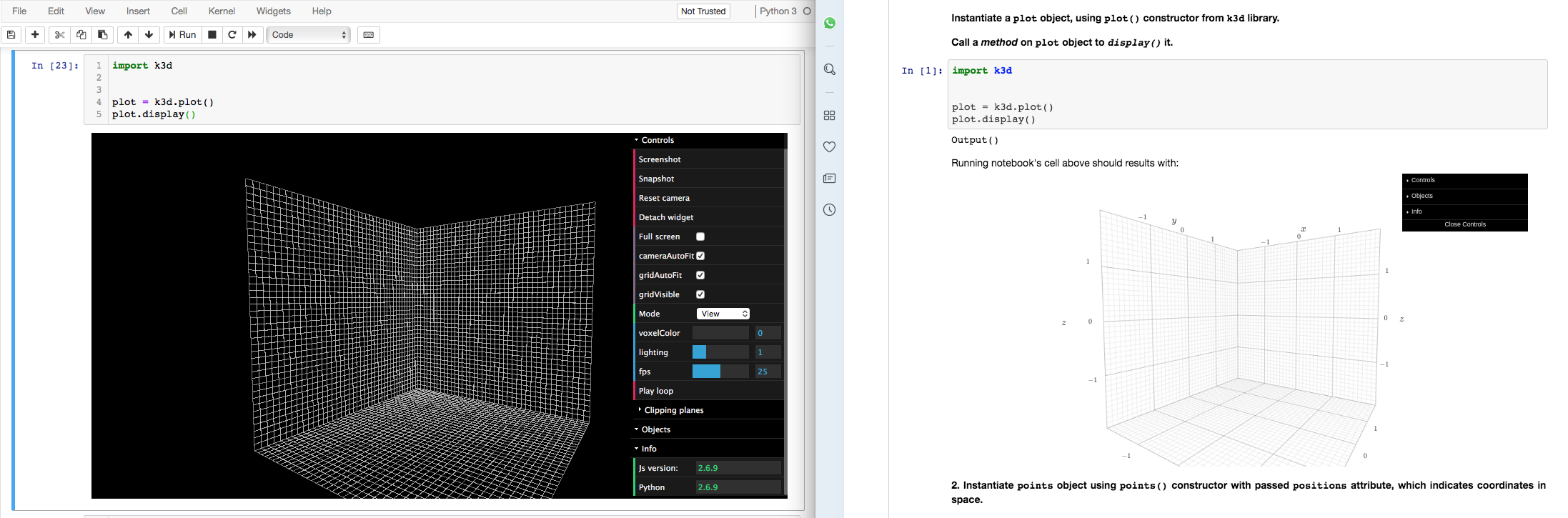Click the In [1] code cell on the right
The image size is (1568, 518).
1247,94
